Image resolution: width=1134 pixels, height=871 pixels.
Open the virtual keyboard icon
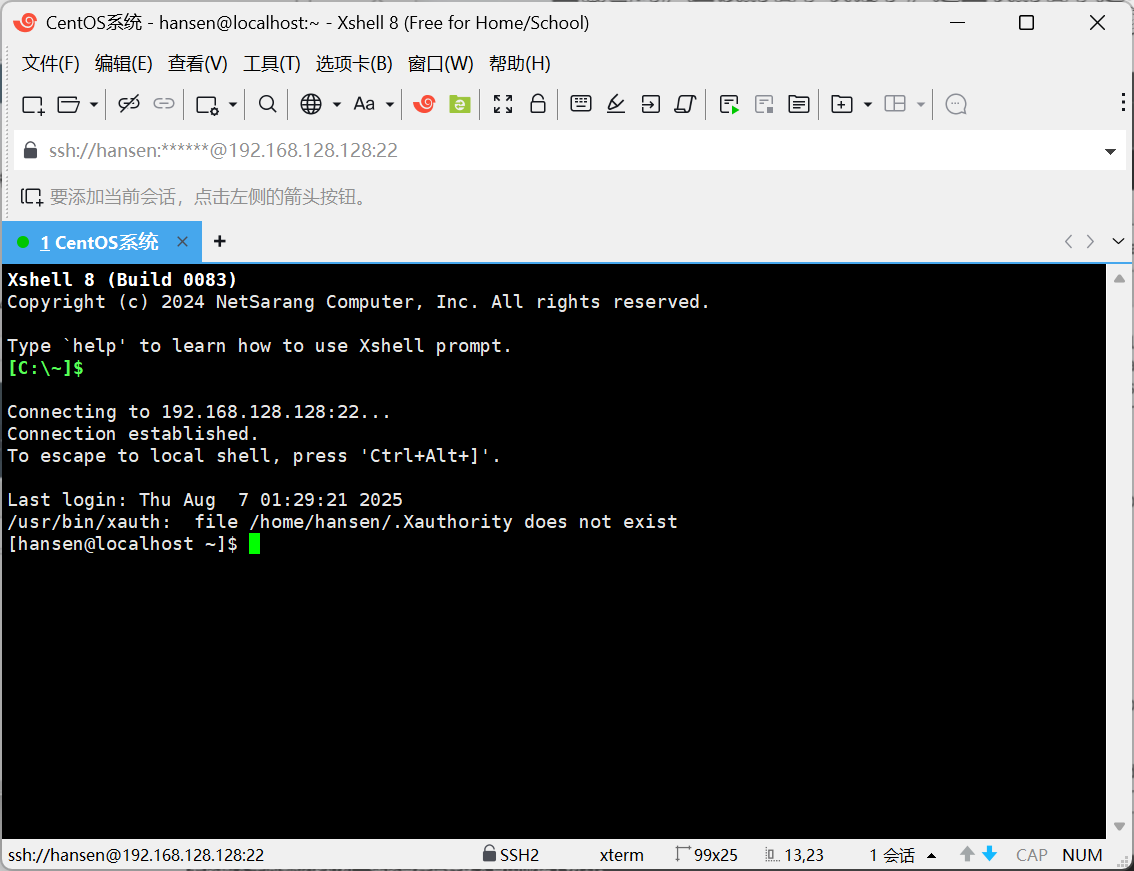pos(580,104)
